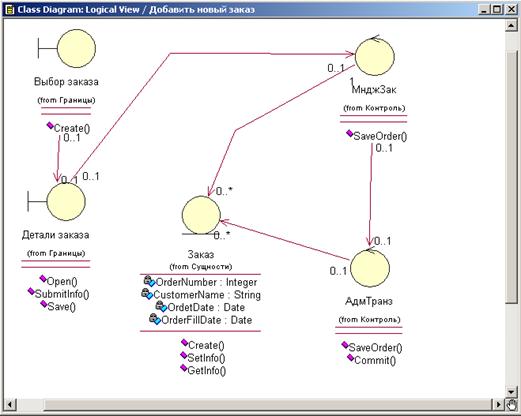Screen dimensions: 521x416
Task: Click the pan hand icon at bottom-right corner
Action: [511, 405]
